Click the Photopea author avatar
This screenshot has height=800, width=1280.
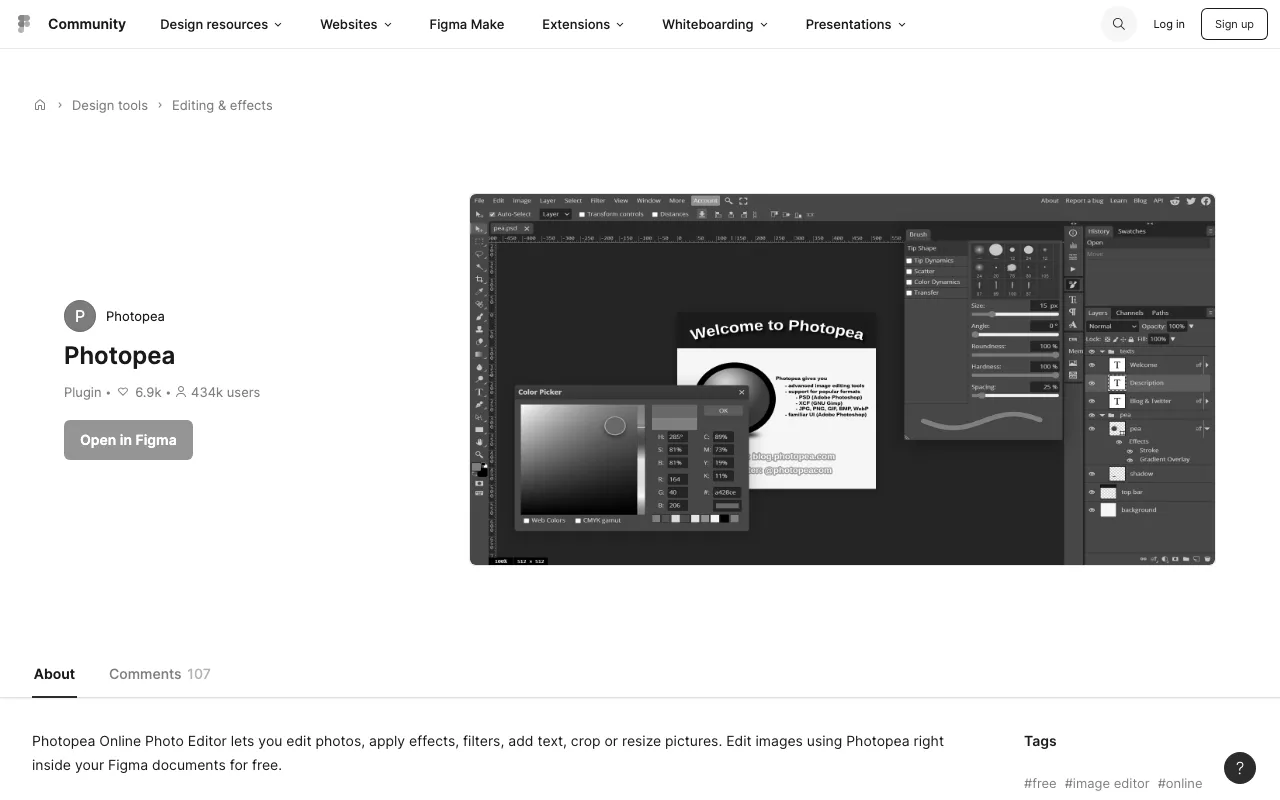coord(80,316)
